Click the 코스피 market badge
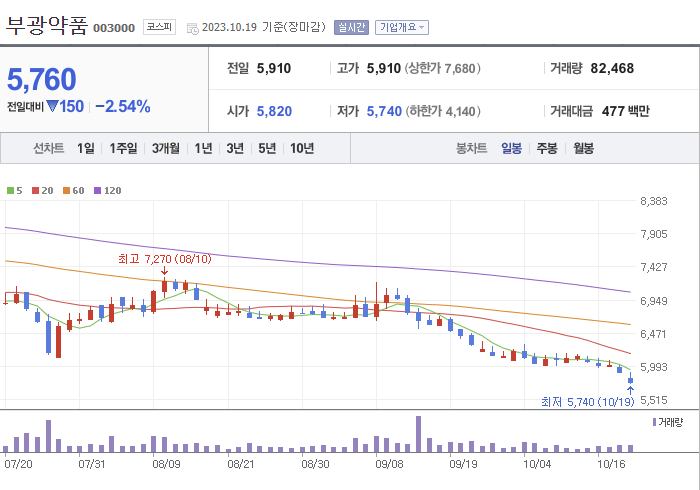This screenshot has height=490, width=700. click(x=159, y=27)
